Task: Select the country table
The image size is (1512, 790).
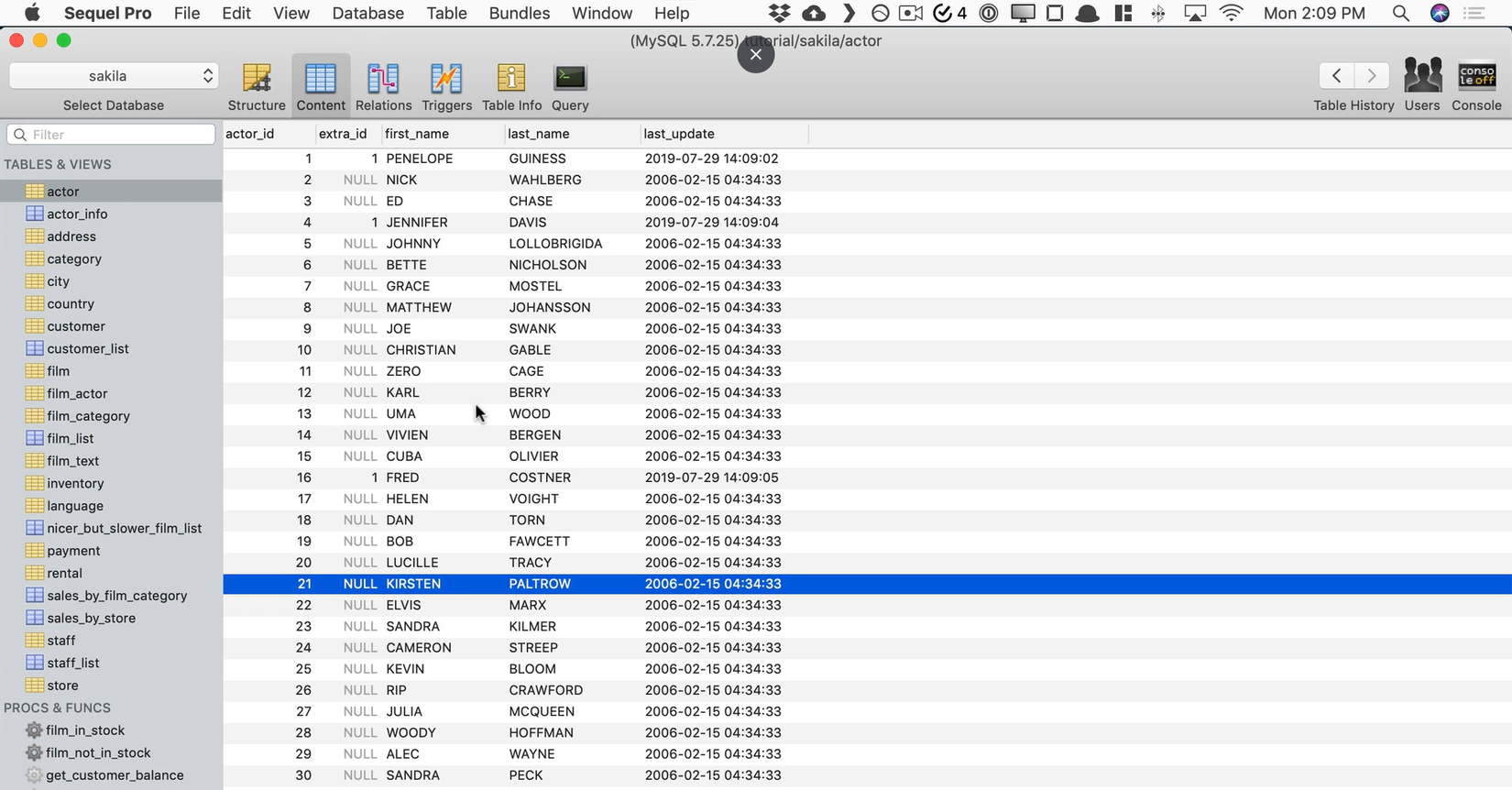Action: click(x=111, y=303)
